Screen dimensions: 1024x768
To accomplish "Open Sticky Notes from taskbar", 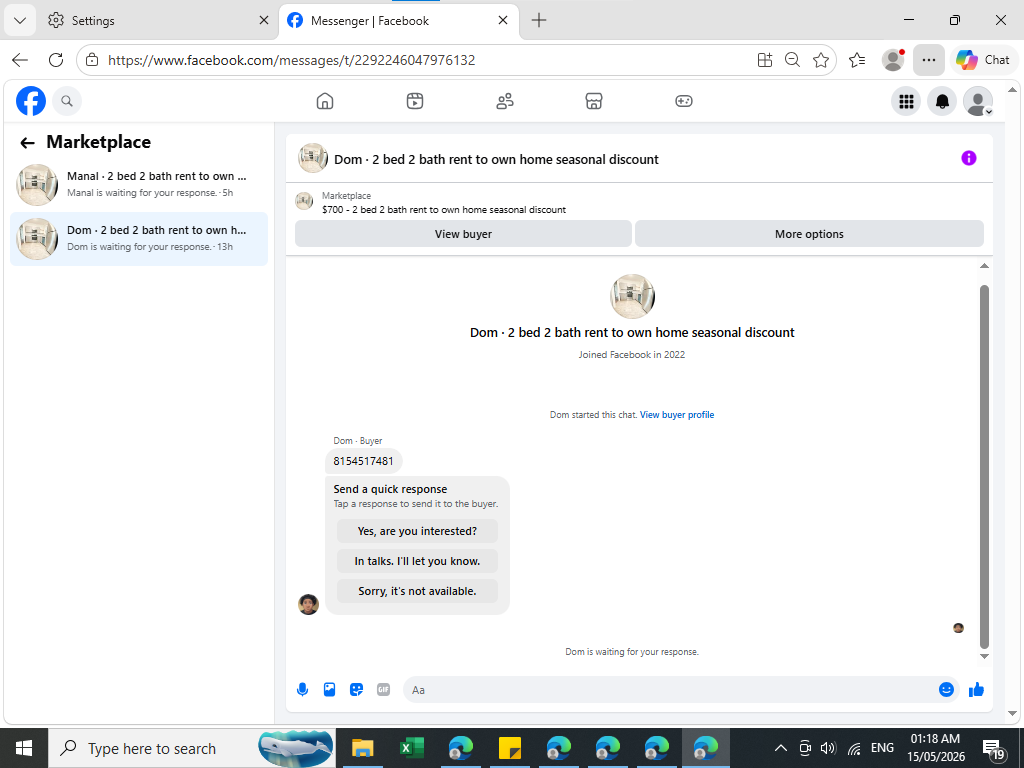I will (509, 748).
